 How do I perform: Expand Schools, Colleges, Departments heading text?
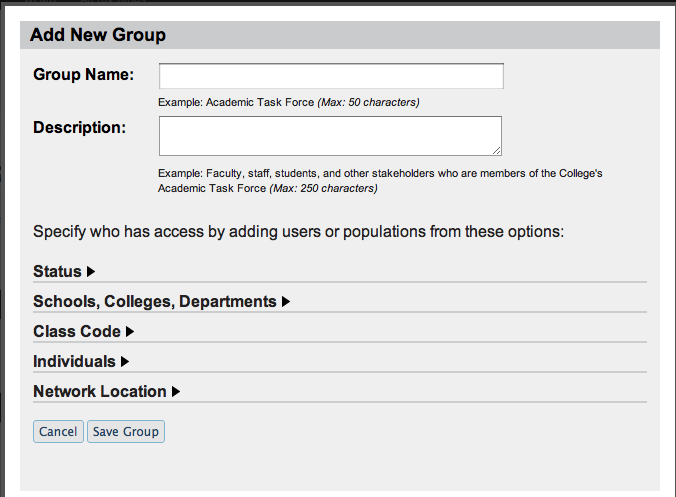pos(154,302)
